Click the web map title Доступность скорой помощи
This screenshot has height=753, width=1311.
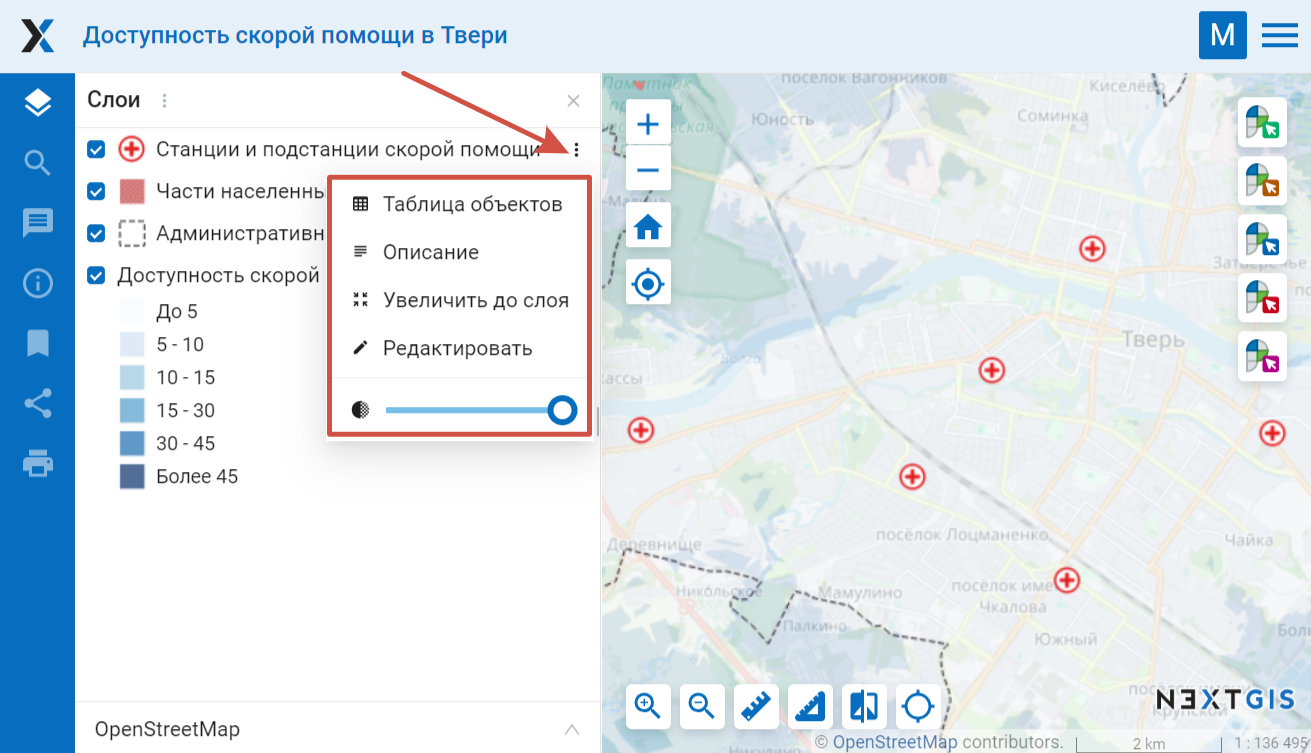tap(295, 36)
